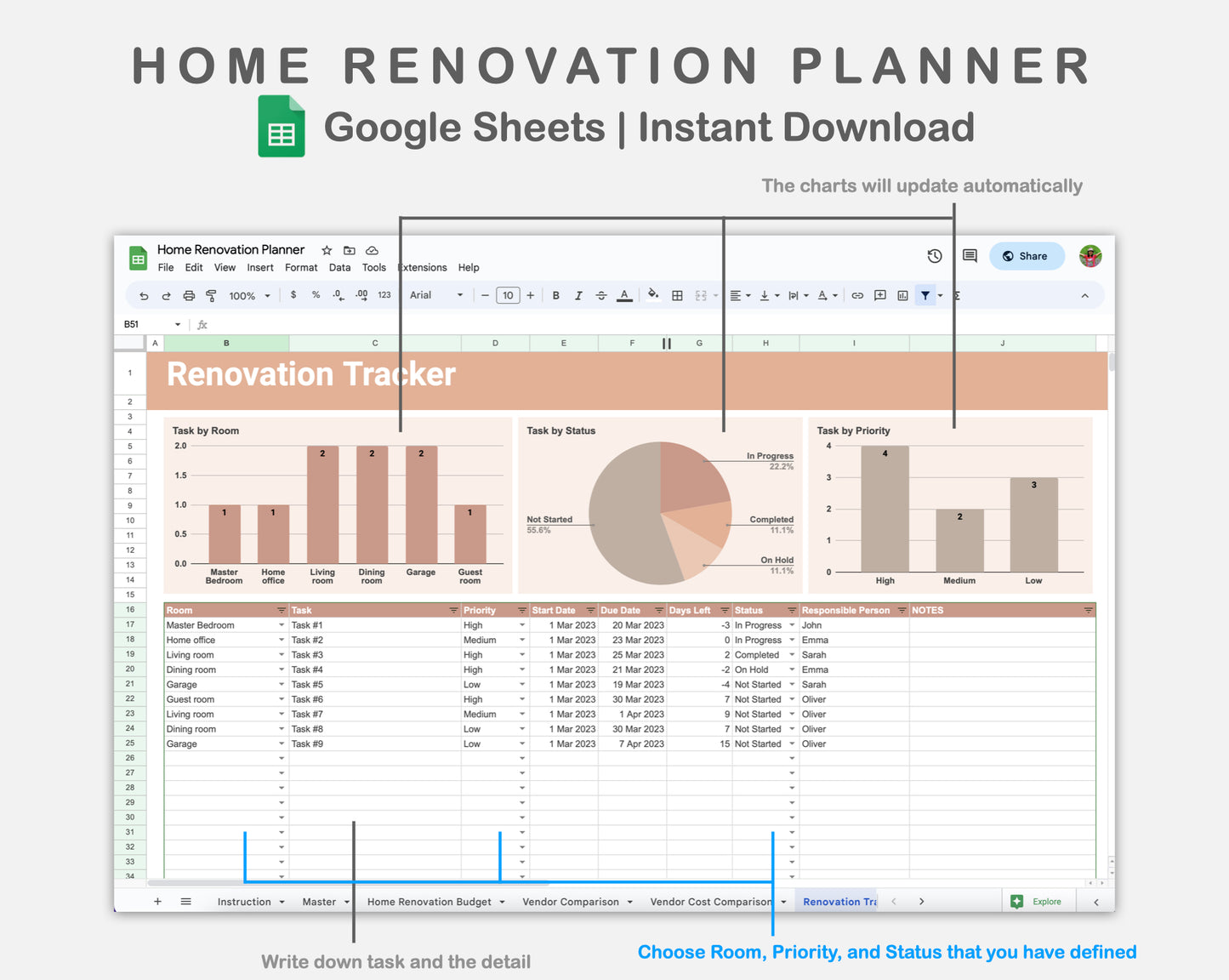Click the Functions sigma icon
Viewport: 1229px width, 980px height.
956,295
